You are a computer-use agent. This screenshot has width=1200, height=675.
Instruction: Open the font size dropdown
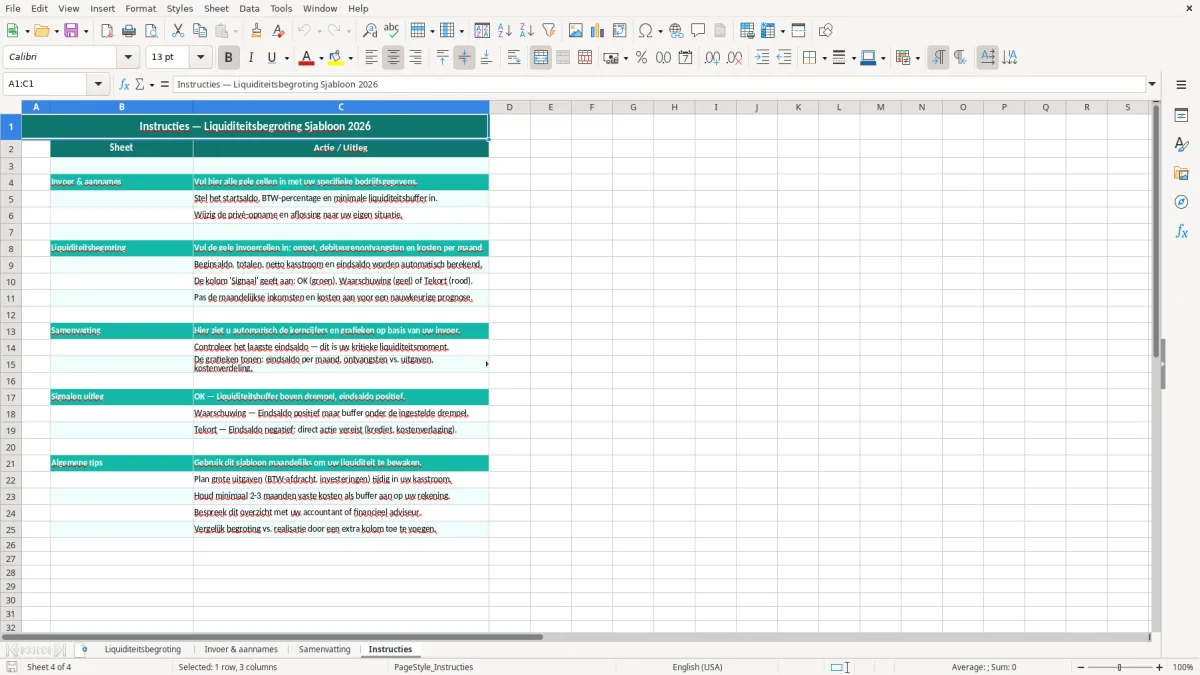click(200, 58)
